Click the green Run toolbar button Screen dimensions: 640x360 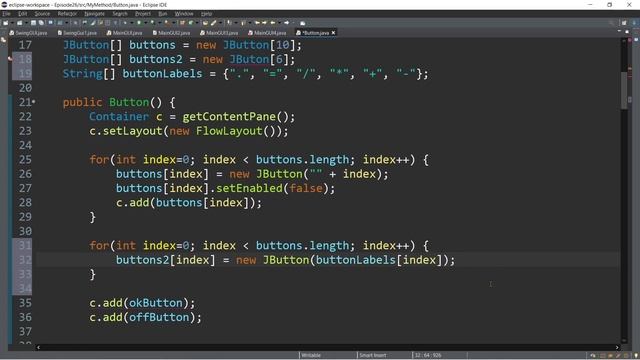(x=139, y=23)
